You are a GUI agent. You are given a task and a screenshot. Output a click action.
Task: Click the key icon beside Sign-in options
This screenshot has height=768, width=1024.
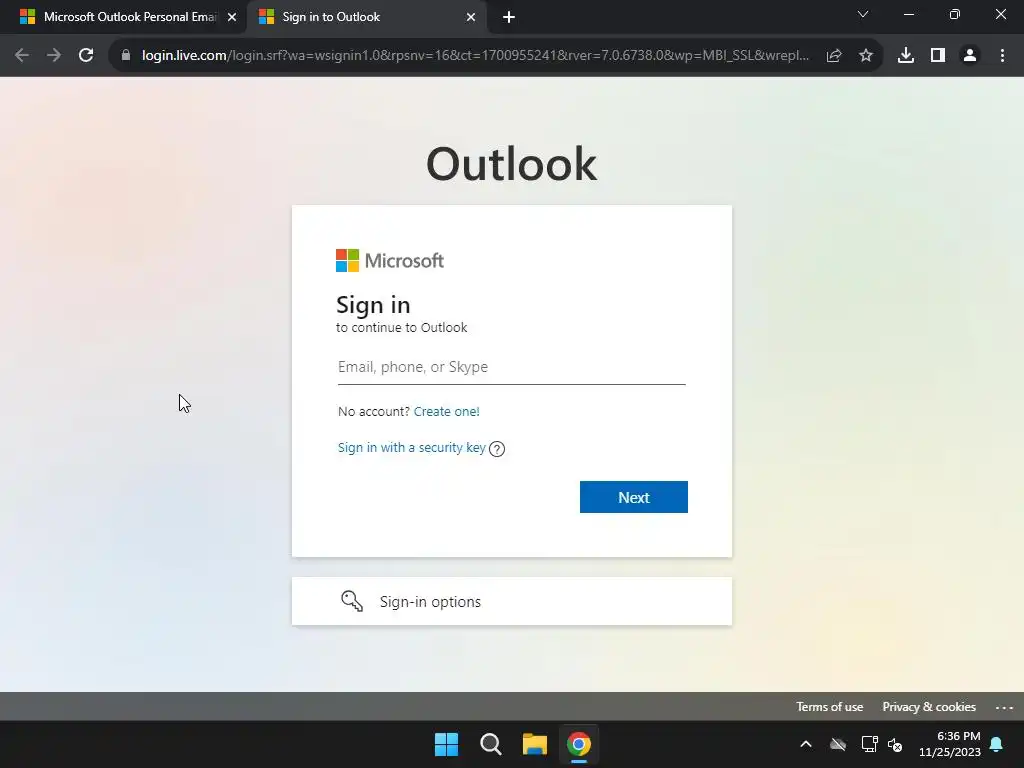coord(352,601)
